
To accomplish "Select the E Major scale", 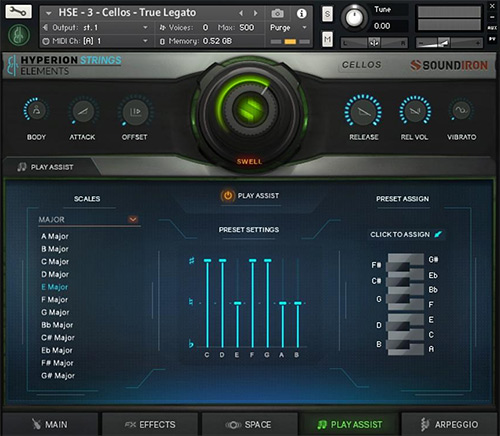I will pos(54,287).
